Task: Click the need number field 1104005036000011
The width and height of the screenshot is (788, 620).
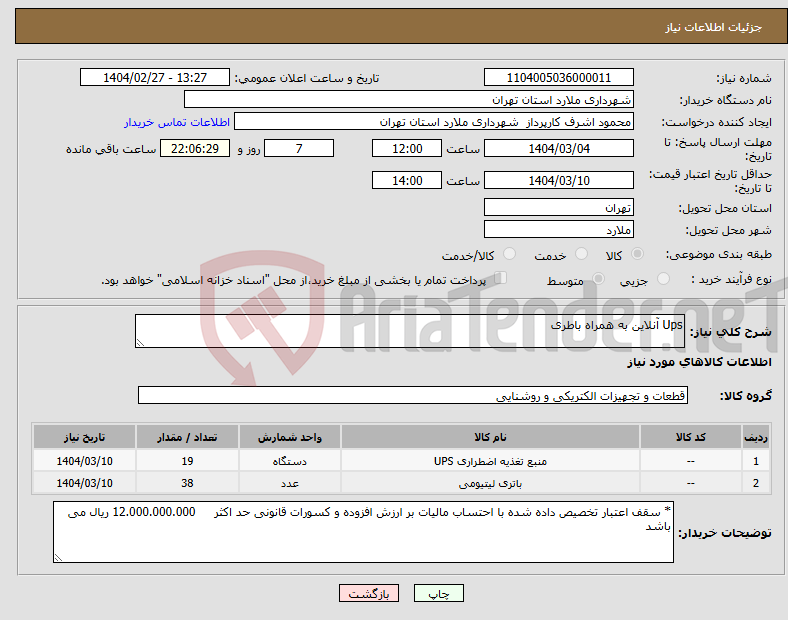Action: tap(558, 77)
